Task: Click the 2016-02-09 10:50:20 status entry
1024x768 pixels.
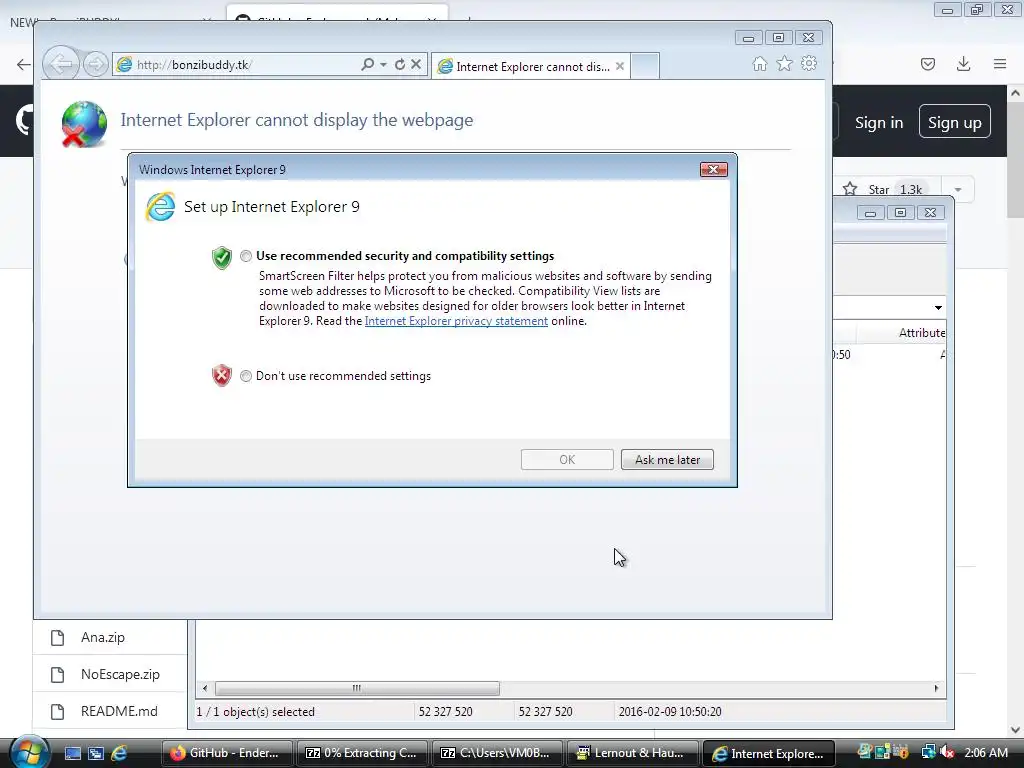Action: point(670,712)
